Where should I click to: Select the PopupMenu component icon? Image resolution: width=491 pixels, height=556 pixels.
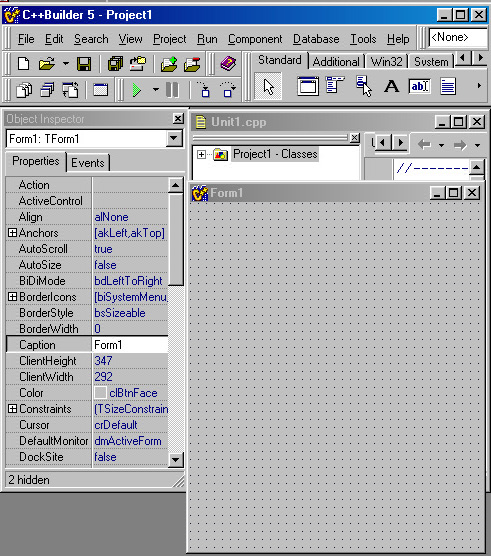[364, 86]
